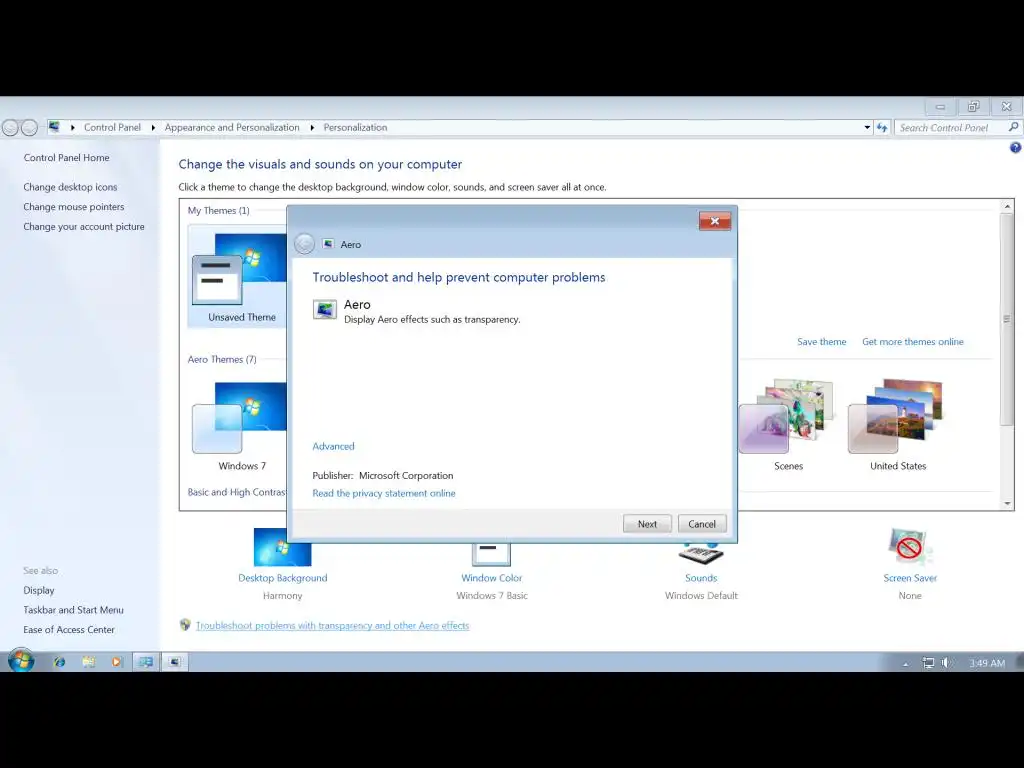Screen dimensions: 1024x768
Task: Select the Windows 7 Aero theme
Action: click(x=239, y=426)
